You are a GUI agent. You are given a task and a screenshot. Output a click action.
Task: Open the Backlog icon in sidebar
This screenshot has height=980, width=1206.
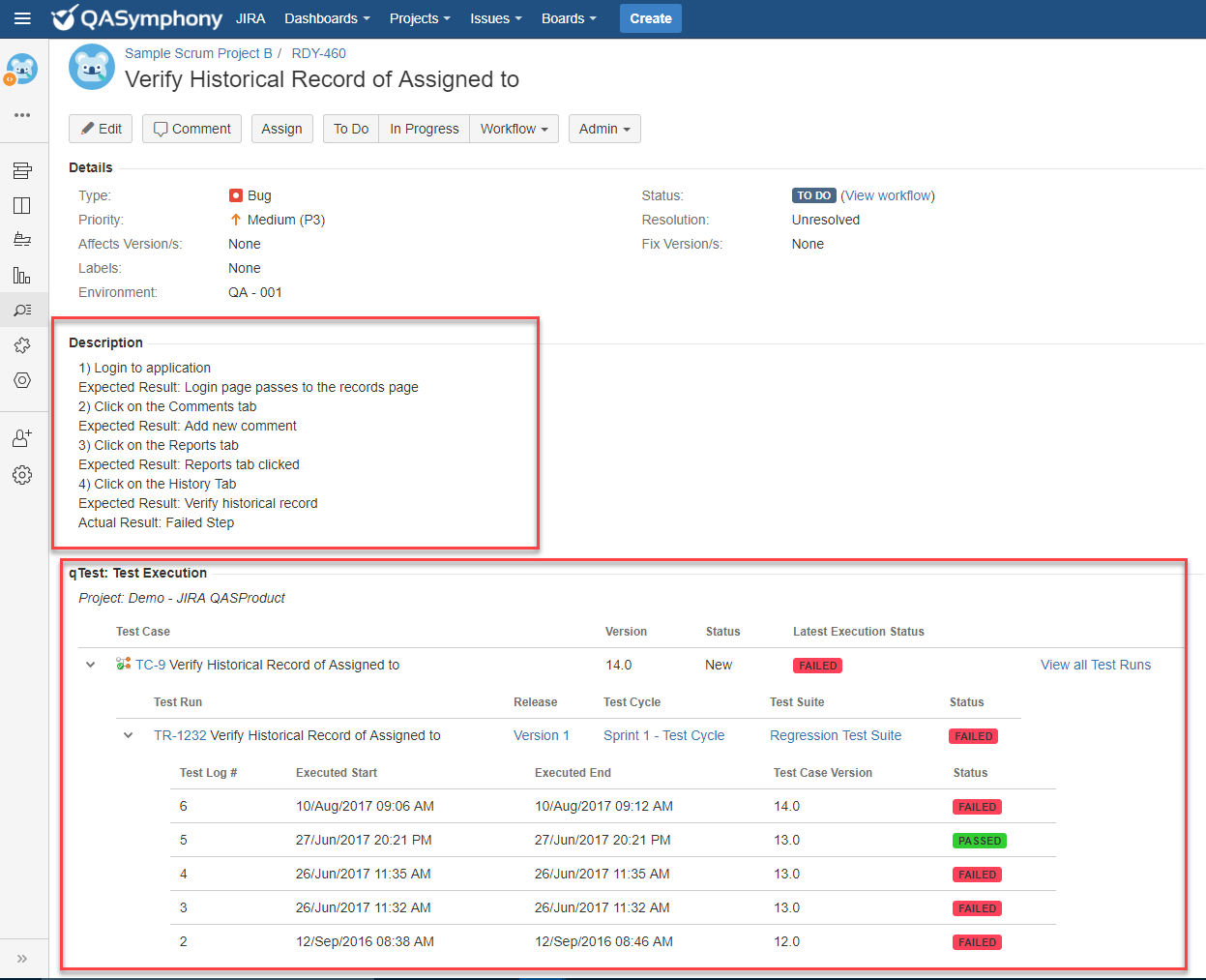[22, 171]
